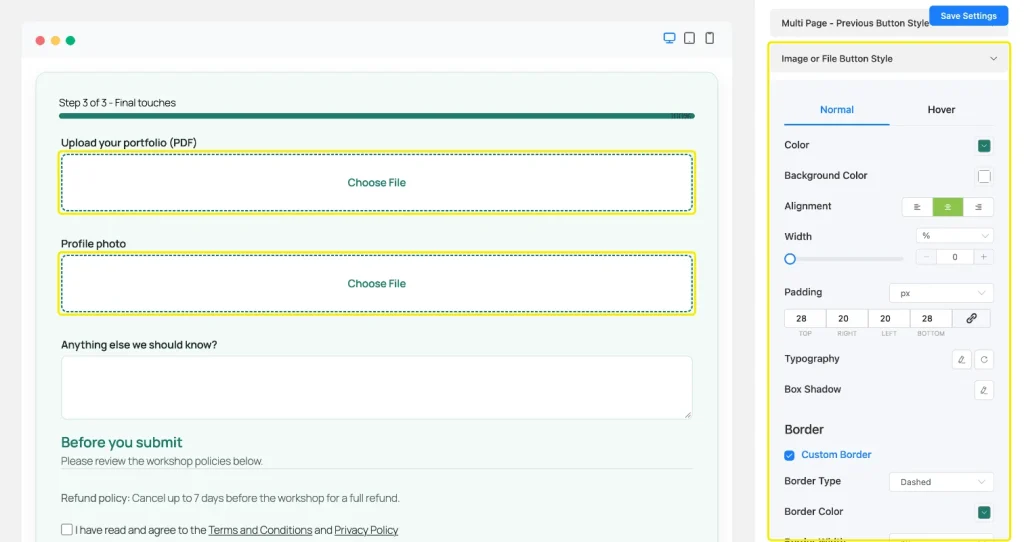The height and width of the screenshot is (542, 1024).
Task: Open the Width unit dropdown
Action: click(954, 236)
